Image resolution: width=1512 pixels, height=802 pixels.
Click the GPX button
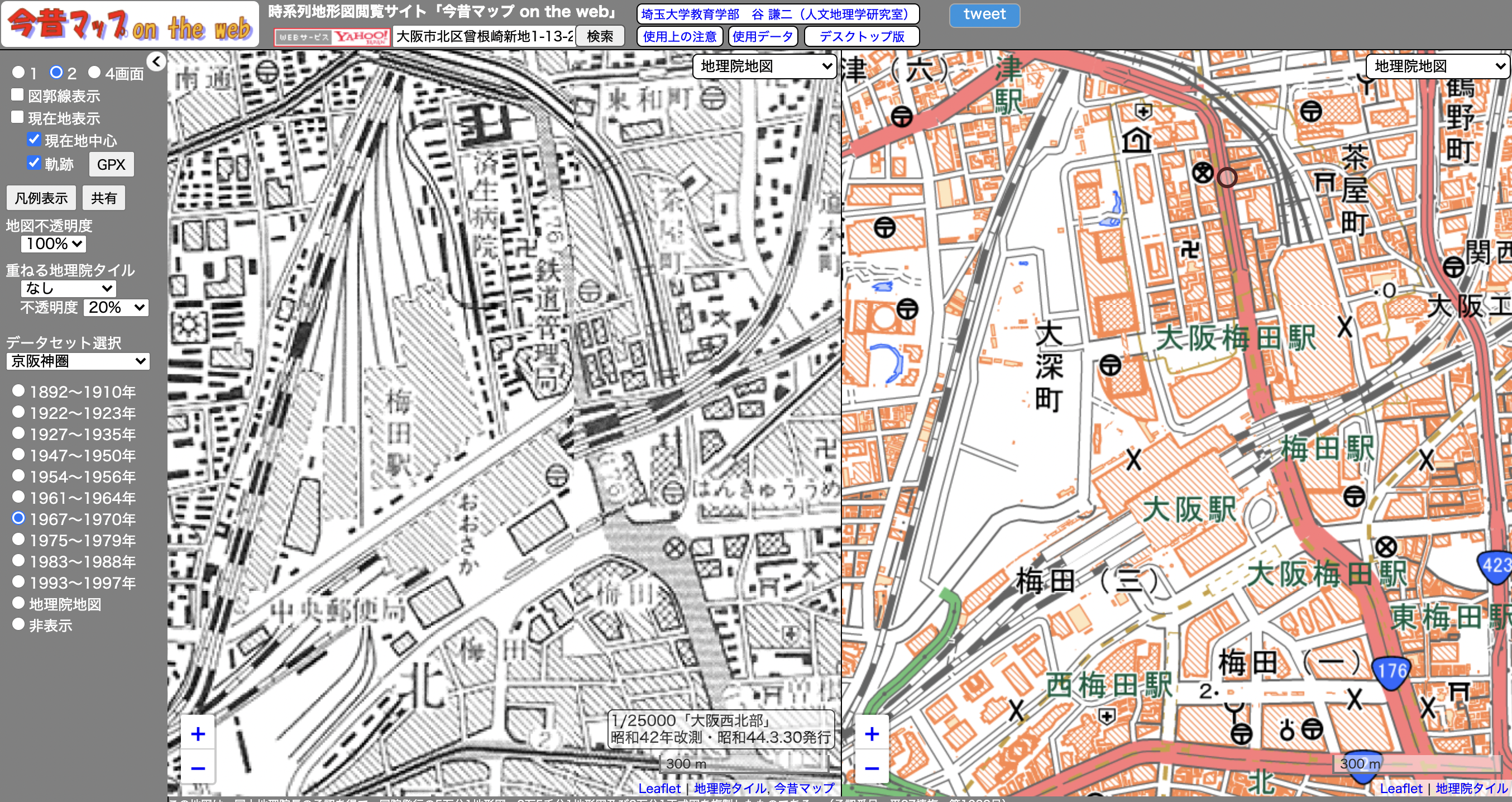112,164
